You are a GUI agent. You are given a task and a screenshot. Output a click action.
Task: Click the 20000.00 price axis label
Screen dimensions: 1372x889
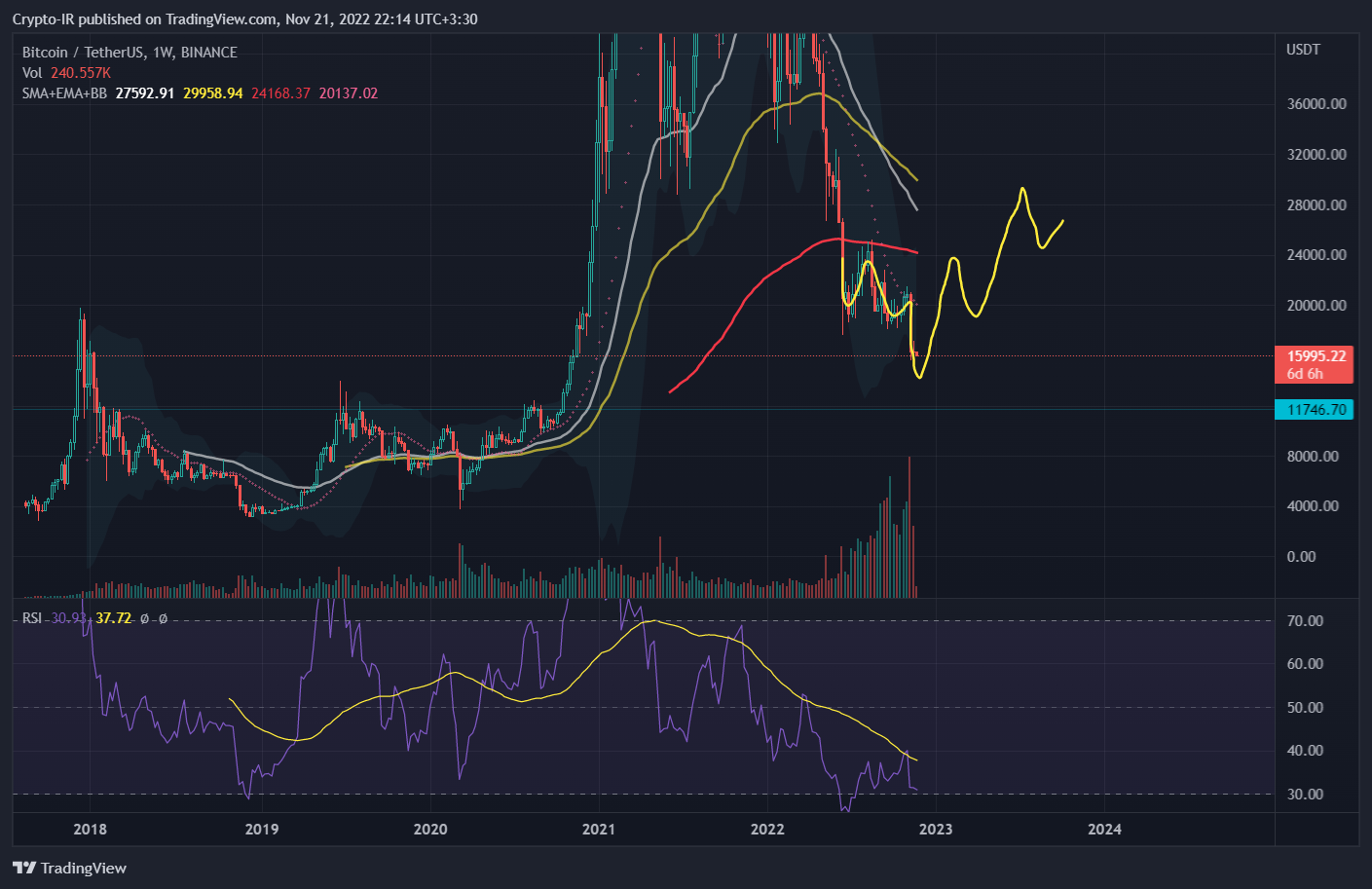(x=1316, y=306)
